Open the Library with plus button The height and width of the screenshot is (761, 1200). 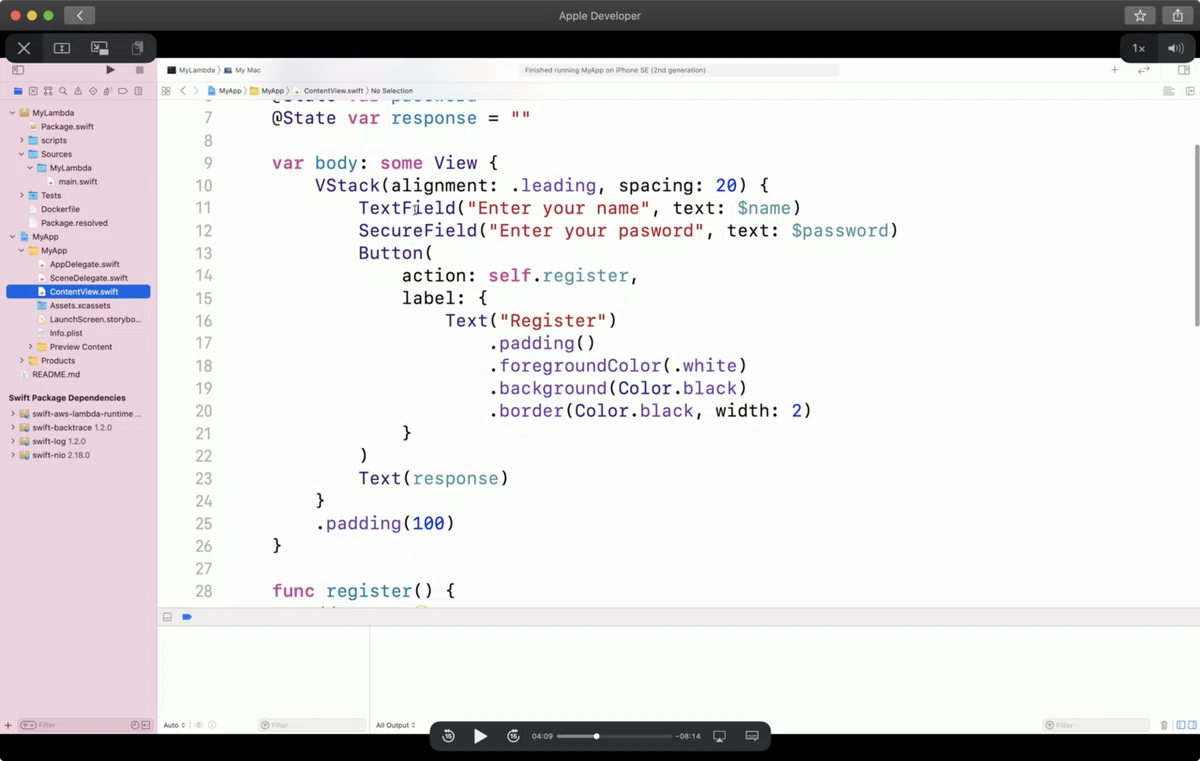[1115, 70]
